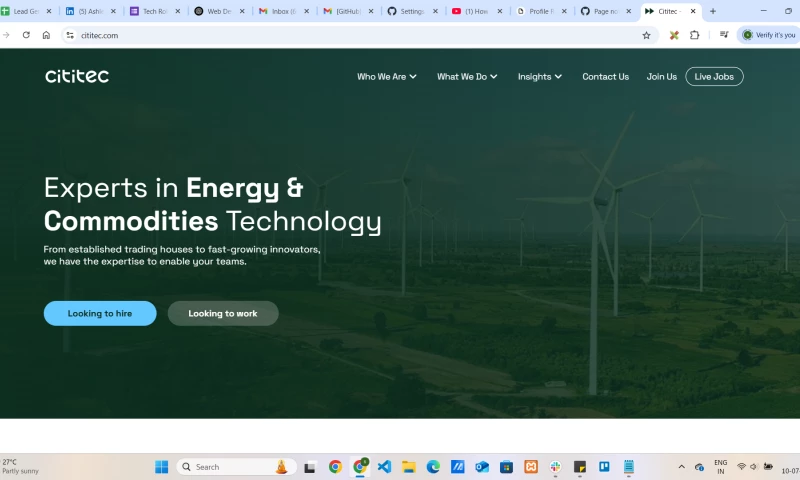
Task: Open Slack from the taskbar
Action: coord(556,467)
